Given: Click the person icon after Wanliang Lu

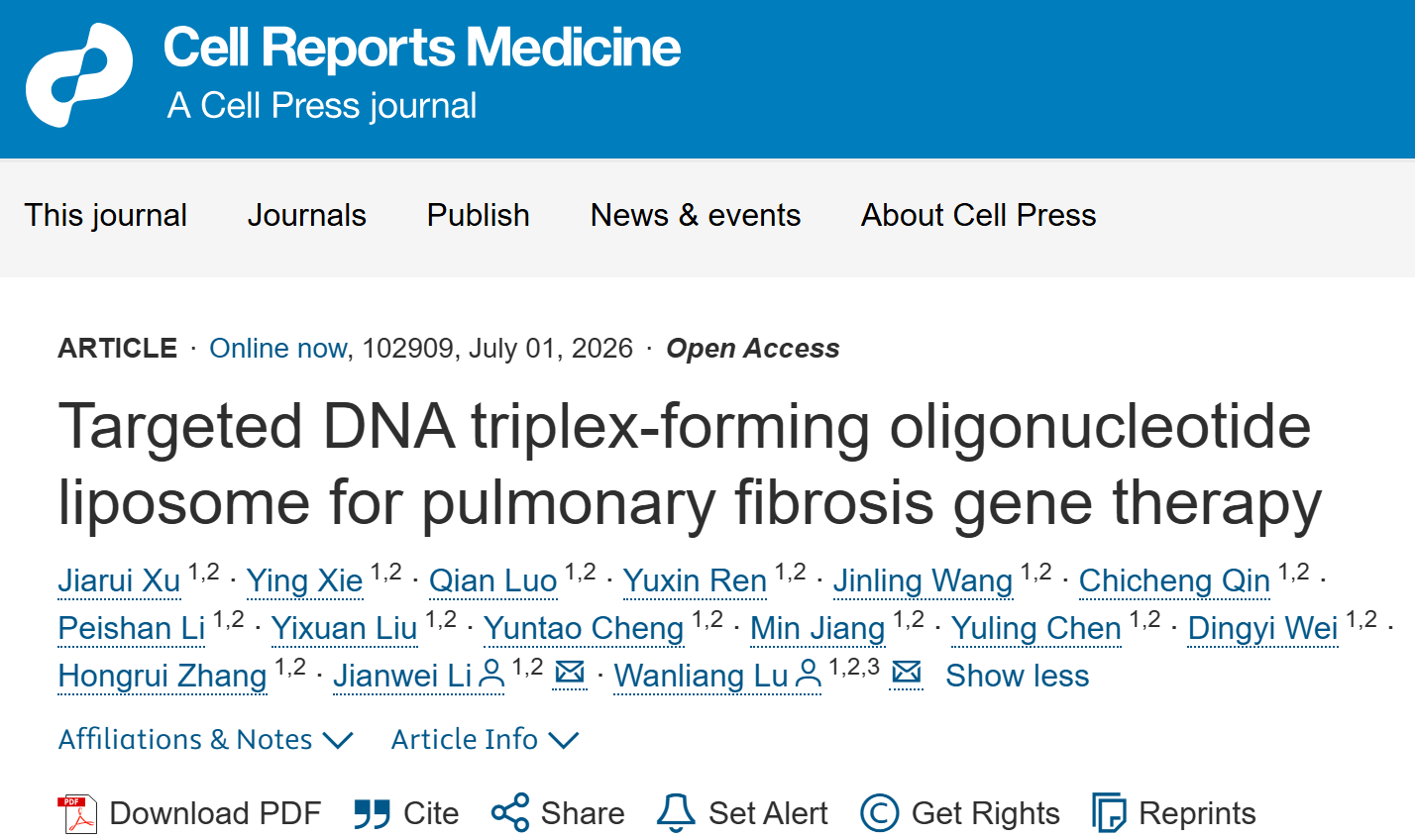Looking at the screenshot, I should click(809, 675).
